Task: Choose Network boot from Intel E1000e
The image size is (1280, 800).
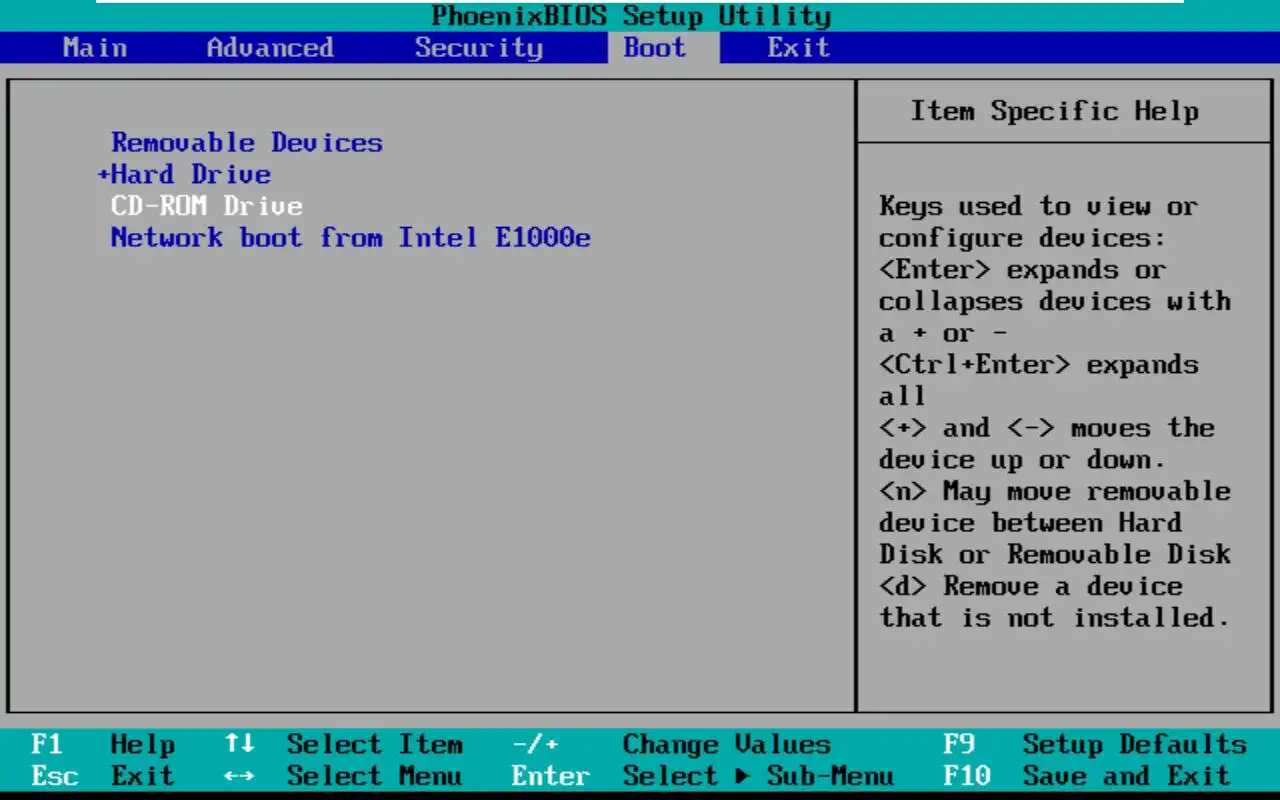Action: click(351, 238)
